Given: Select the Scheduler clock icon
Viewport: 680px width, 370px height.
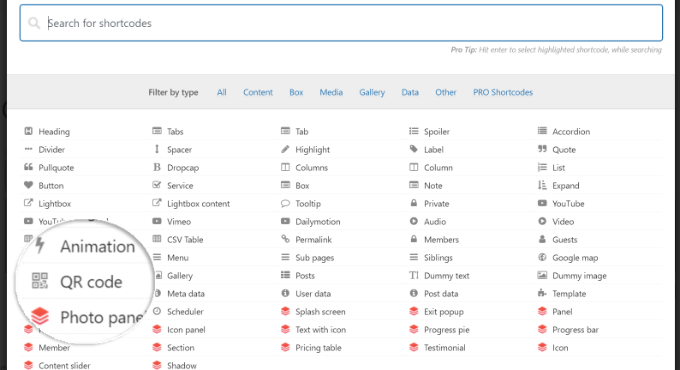Looking at the screenshot, I should pos(157,311).
